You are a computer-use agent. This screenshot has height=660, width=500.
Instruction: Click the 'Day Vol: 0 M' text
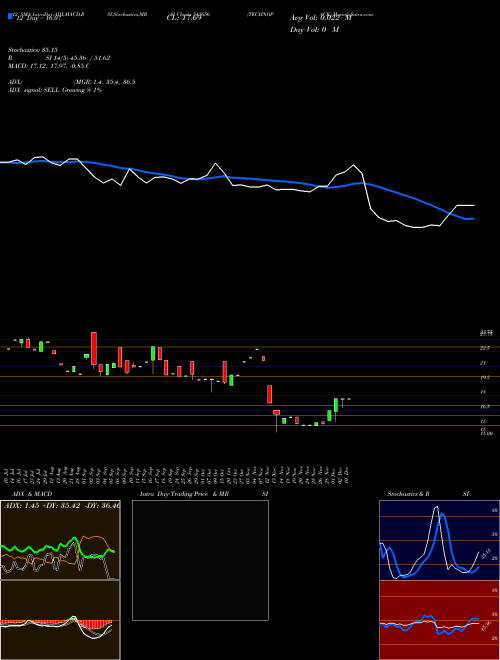click(x=314, y=30)
